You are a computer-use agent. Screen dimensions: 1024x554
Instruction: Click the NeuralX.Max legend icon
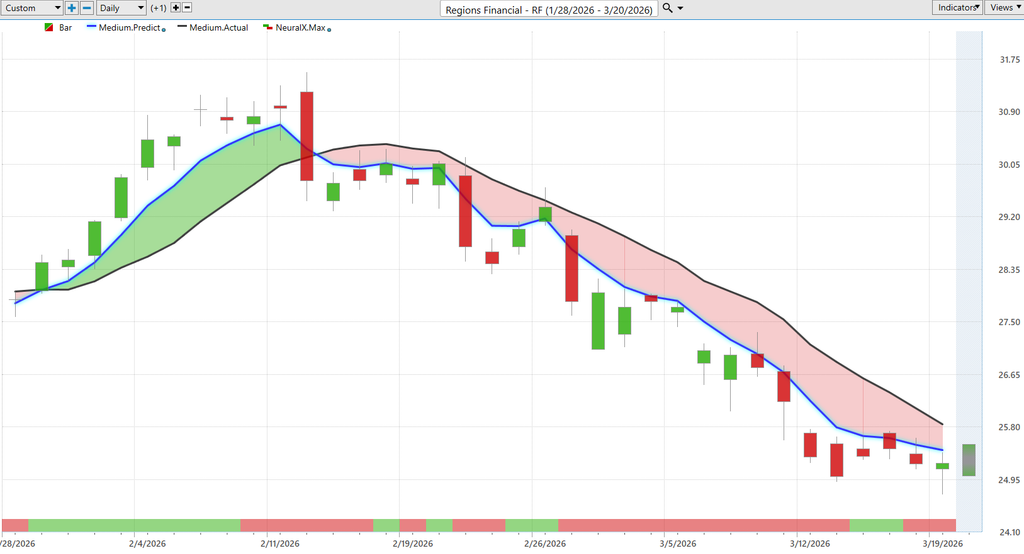click(267, 28)
